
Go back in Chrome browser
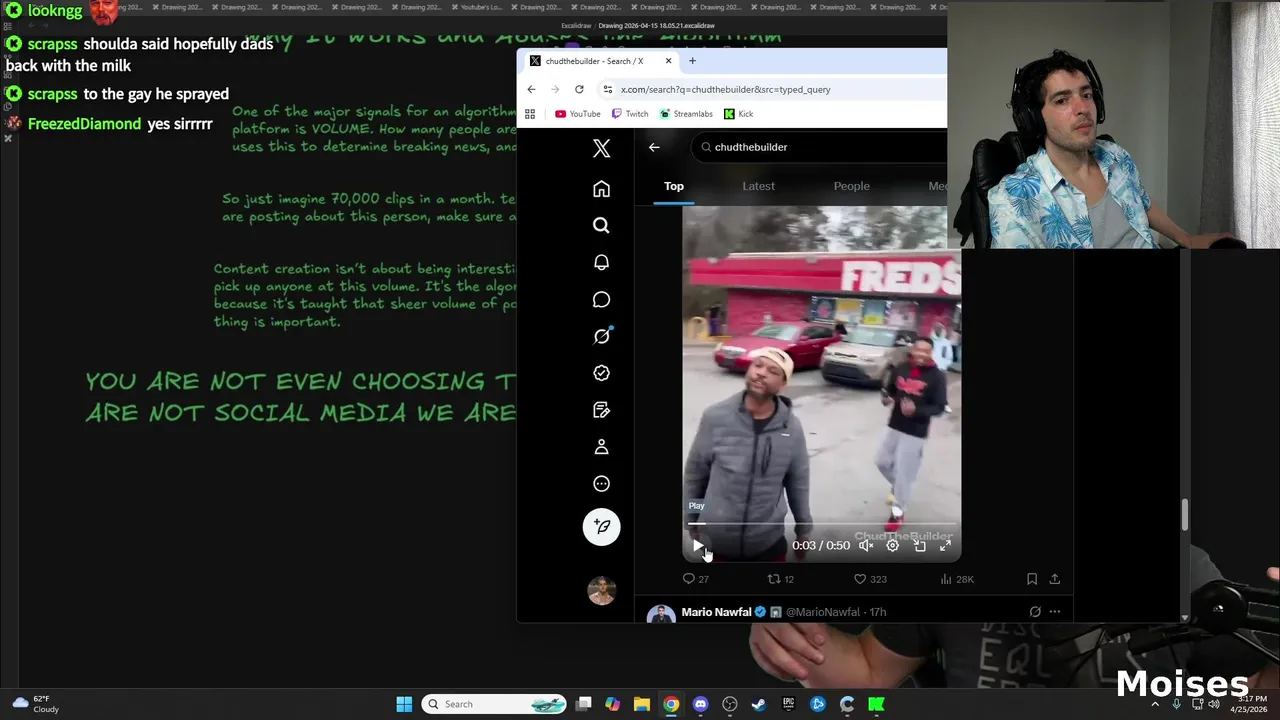[x=531, y=89]
